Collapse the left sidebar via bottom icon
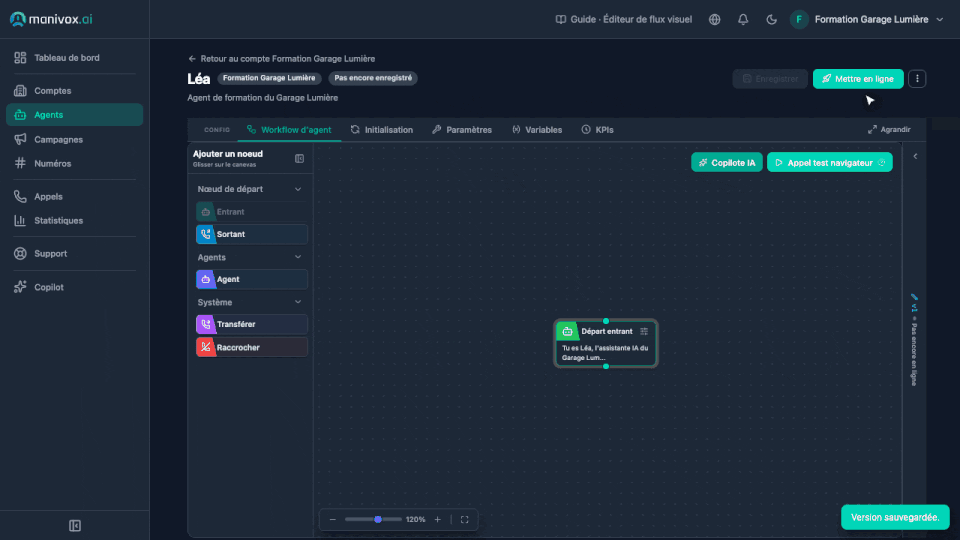This screenshot has width=960, height=540. 75,525
